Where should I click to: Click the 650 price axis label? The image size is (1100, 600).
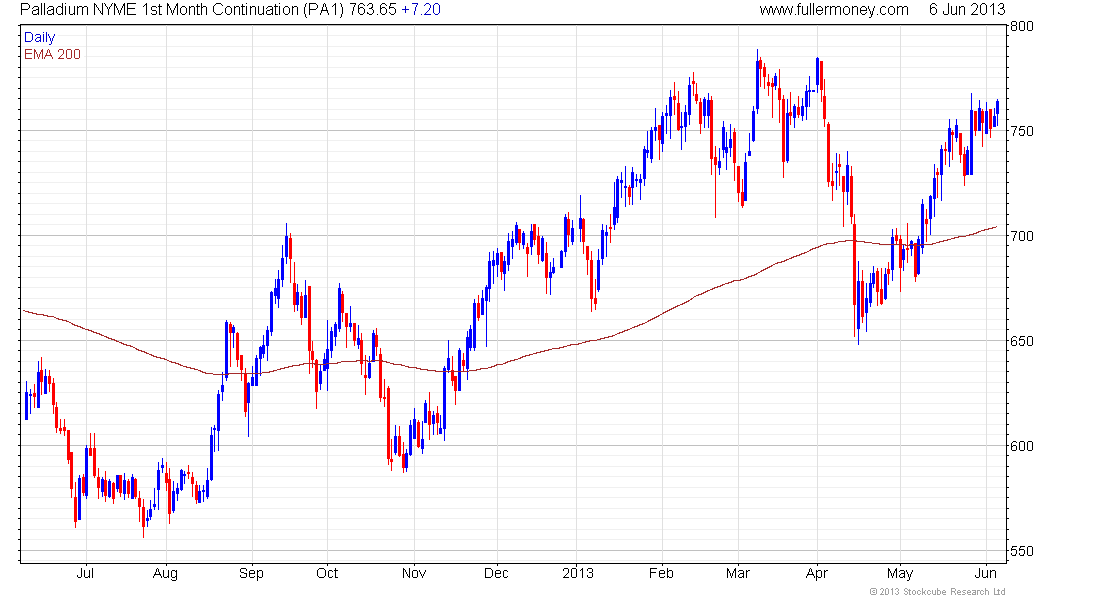1021,341
